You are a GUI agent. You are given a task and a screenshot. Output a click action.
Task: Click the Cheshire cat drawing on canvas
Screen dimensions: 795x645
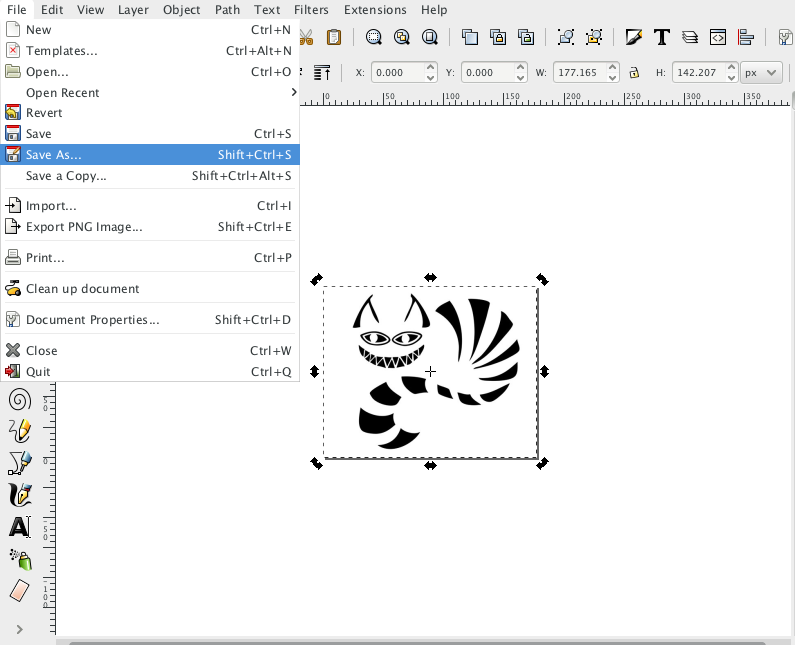click(x=436, y=373)
